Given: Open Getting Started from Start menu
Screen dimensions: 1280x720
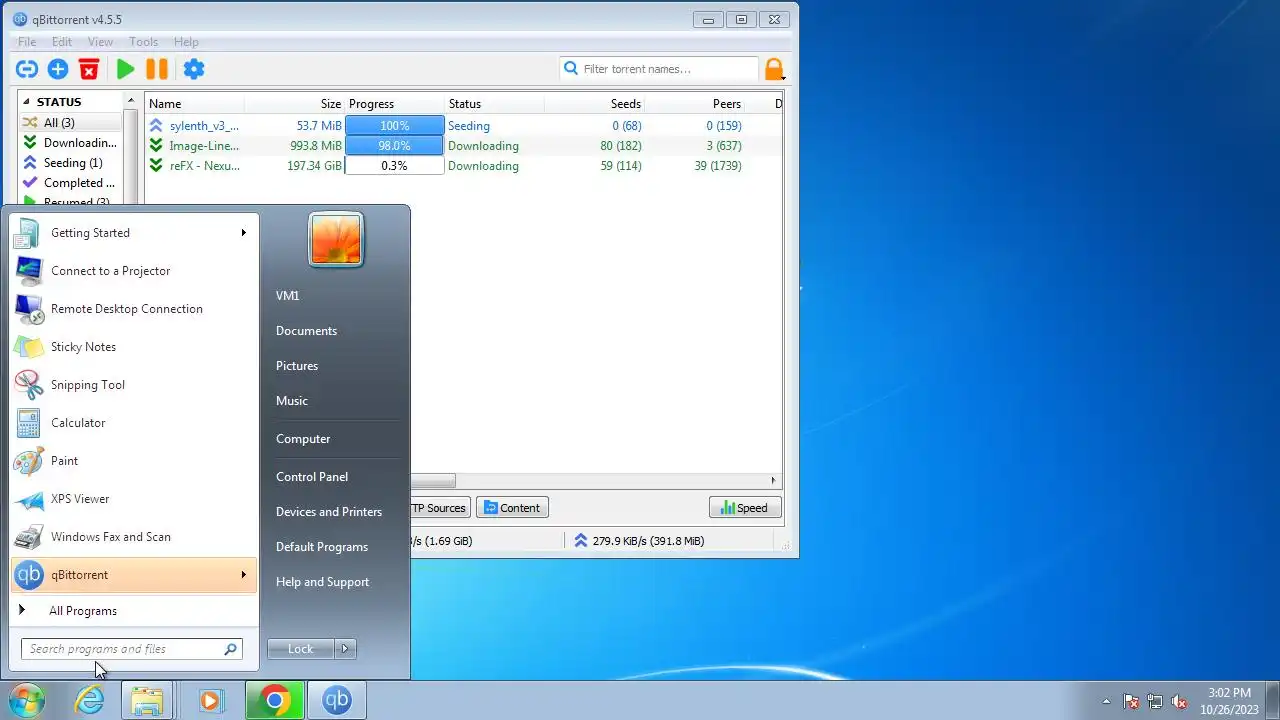Looking at the screenshot, I should tap(134, 233).
